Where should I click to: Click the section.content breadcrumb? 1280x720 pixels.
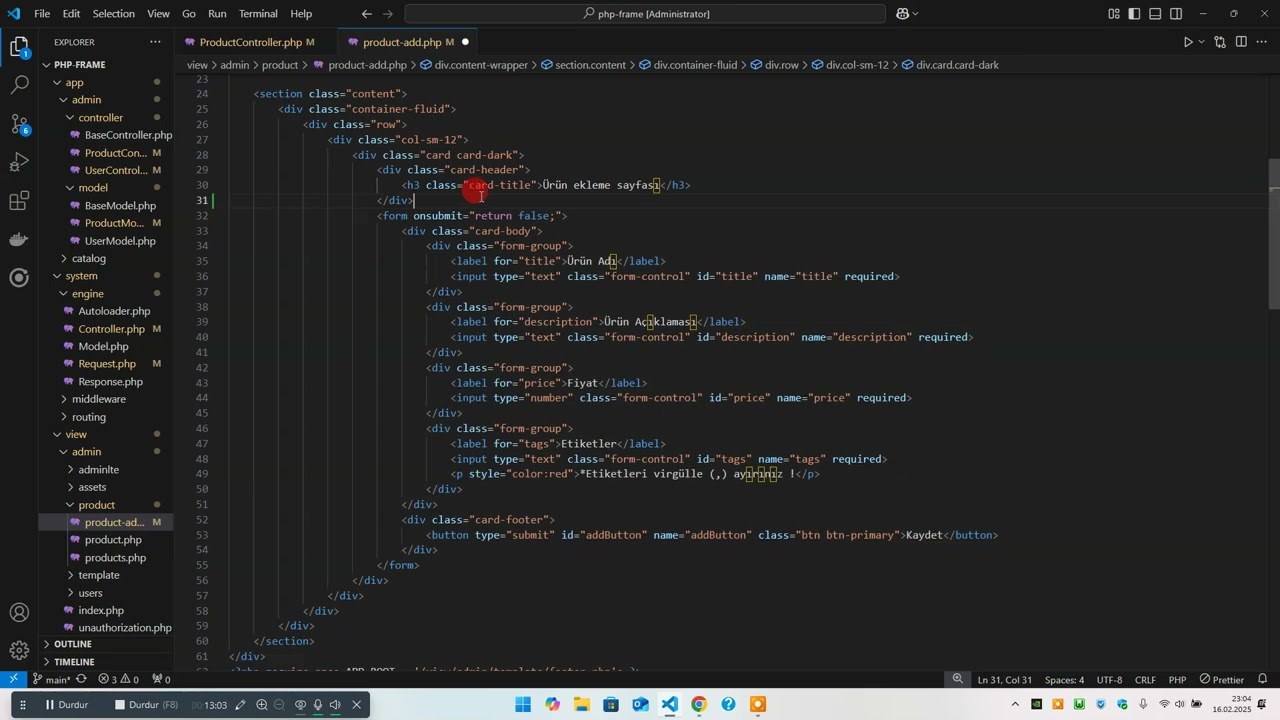pyautogui.click(x=590, y=65)
